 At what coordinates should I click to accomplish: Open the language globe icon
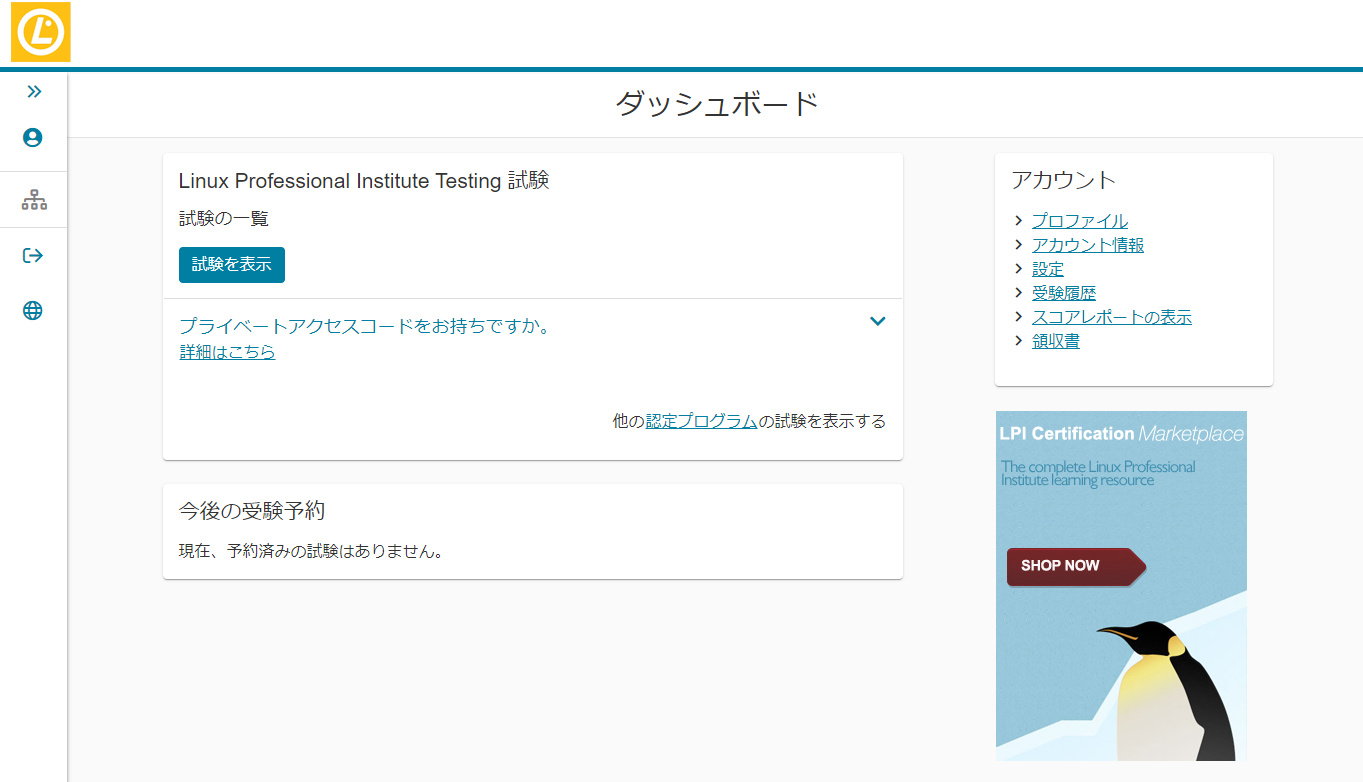point(33,311)
